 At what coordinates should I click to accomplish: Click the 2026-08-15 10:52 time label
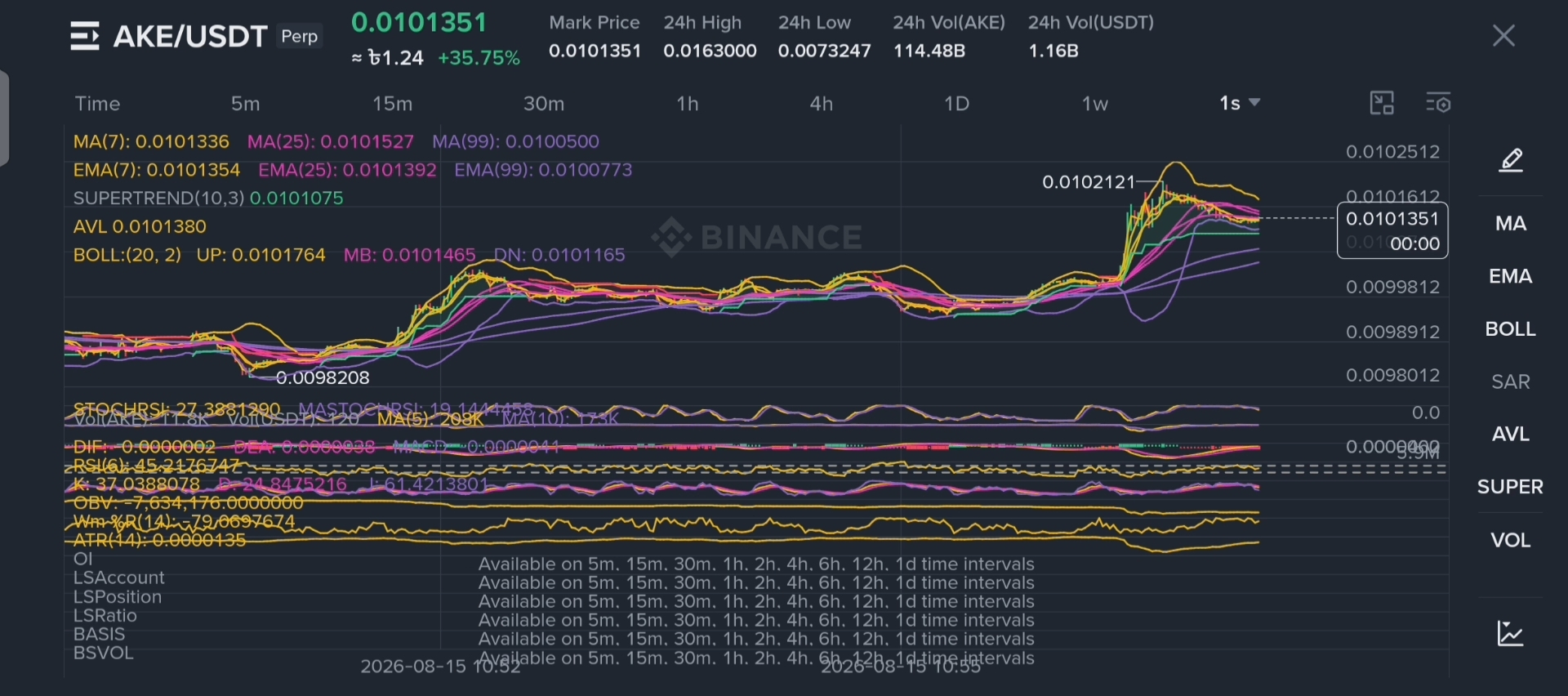click(441, 667)
